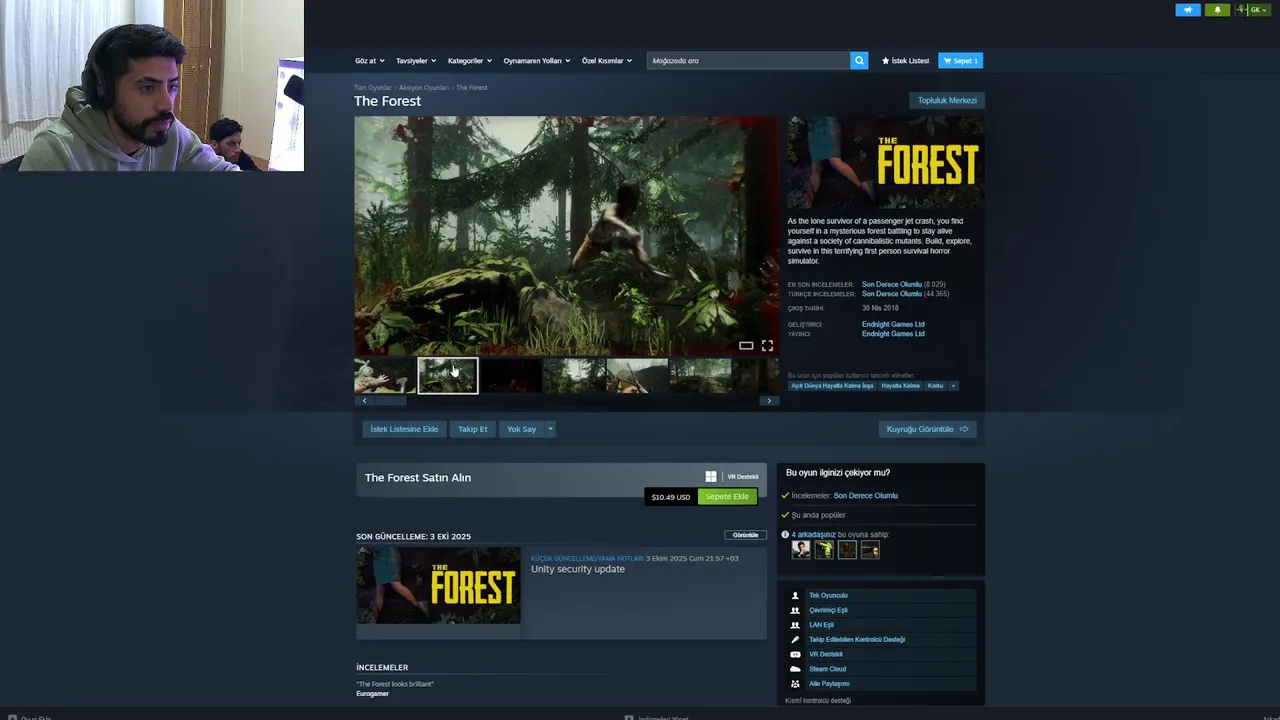Screen dimensions: 1280x720
Task: Click the blue megaphone announcements icon
Action: (1188, 10)
